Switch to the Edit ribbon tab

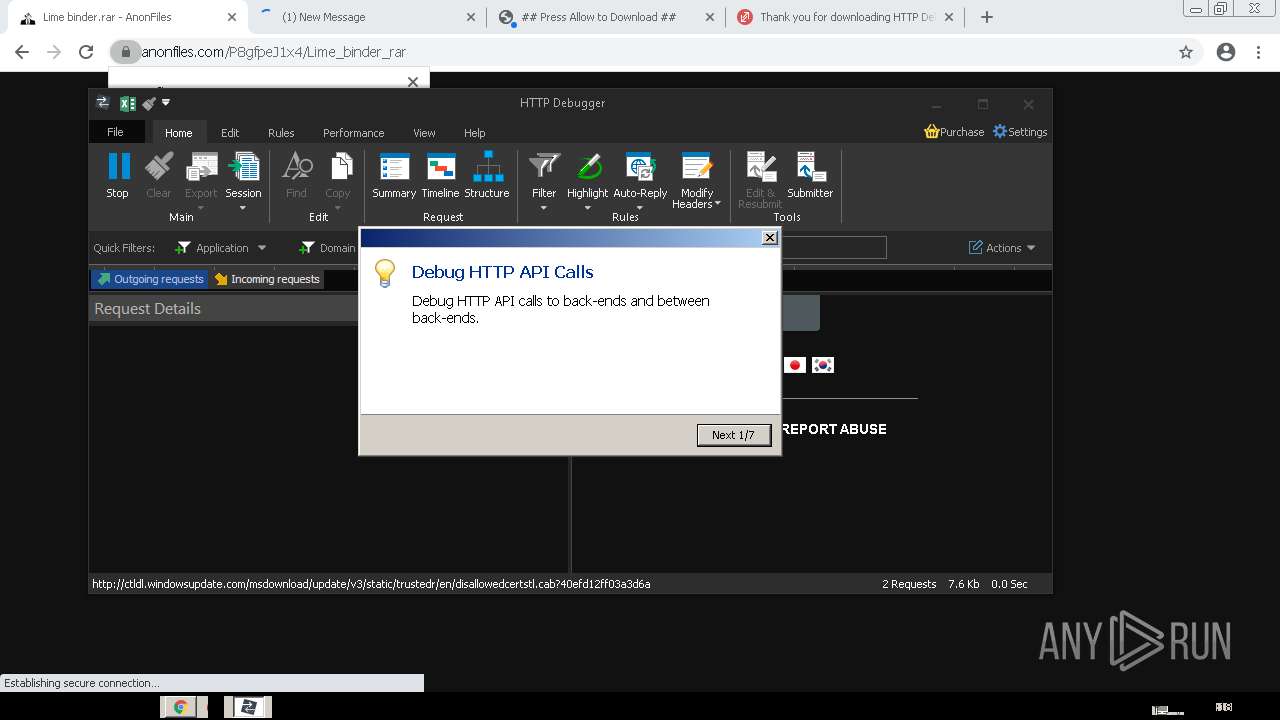click(230, 133)
